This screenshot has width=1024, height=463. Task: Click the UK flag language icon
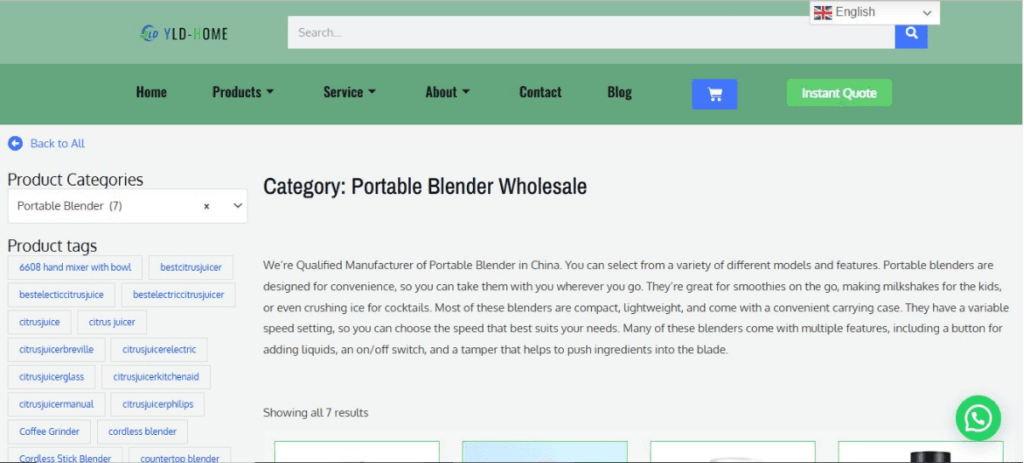pos(823,13)
